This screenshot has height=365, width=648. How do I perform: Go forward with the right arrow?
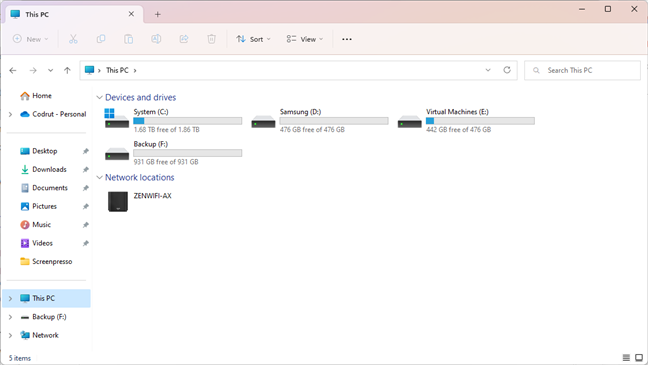33,70
